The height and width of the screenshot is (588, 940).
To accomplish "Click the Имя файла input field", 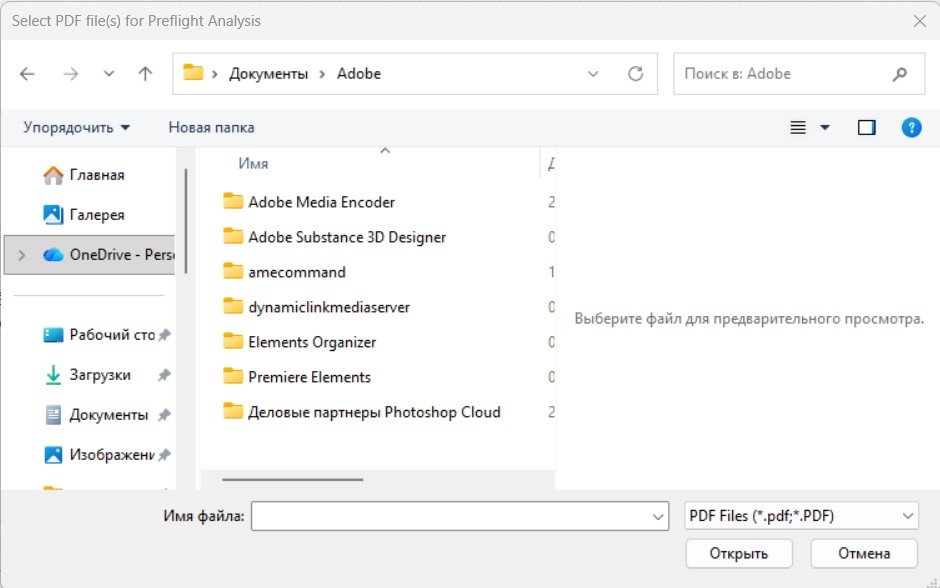I will pyautogui.click(x=450, y=516).
